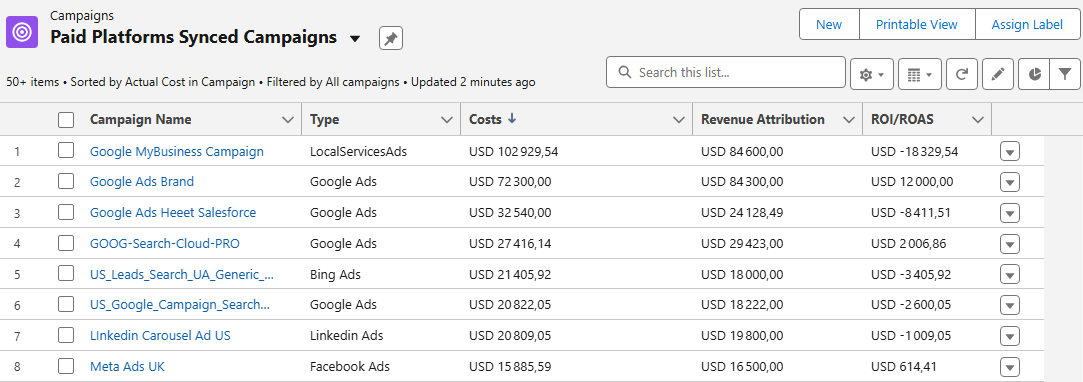
Task: Click the cost value USD 102 929,54
Action: 513,151
